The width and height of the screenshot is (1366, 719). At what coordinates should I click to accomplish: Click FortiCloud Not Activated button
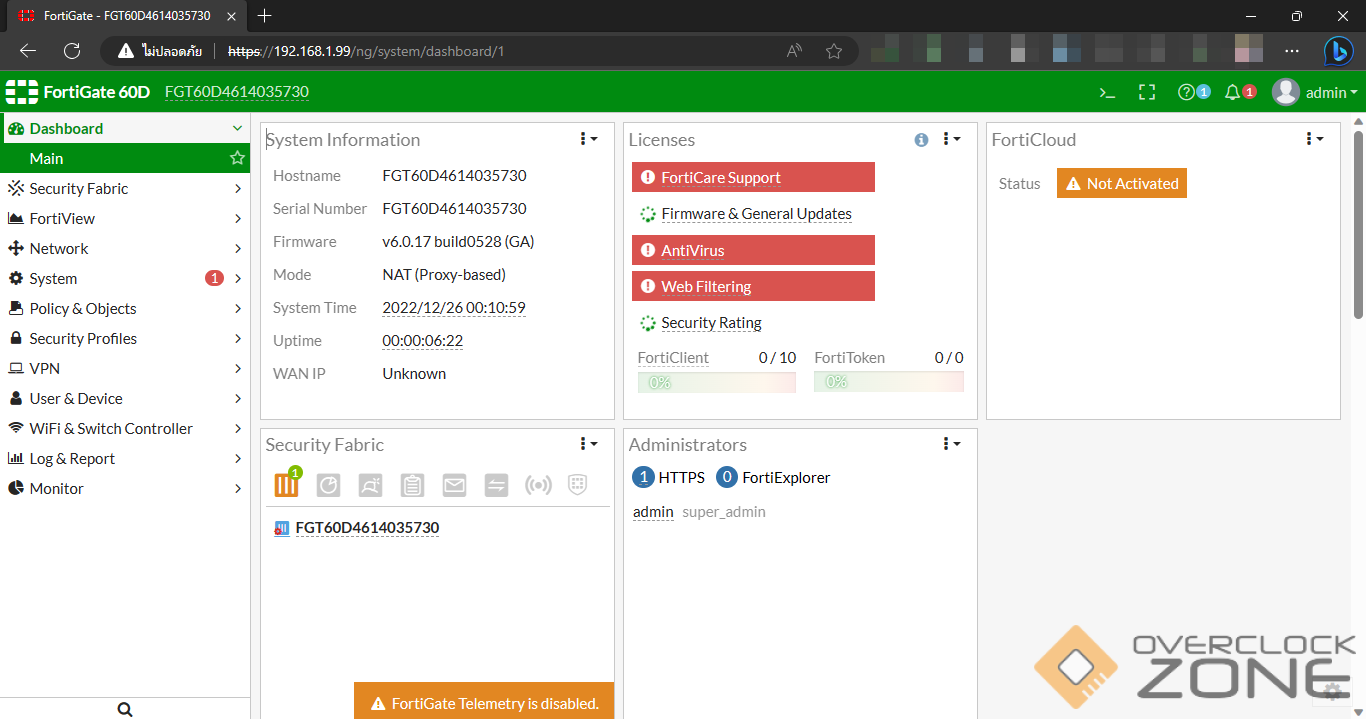pos(1122,183)
